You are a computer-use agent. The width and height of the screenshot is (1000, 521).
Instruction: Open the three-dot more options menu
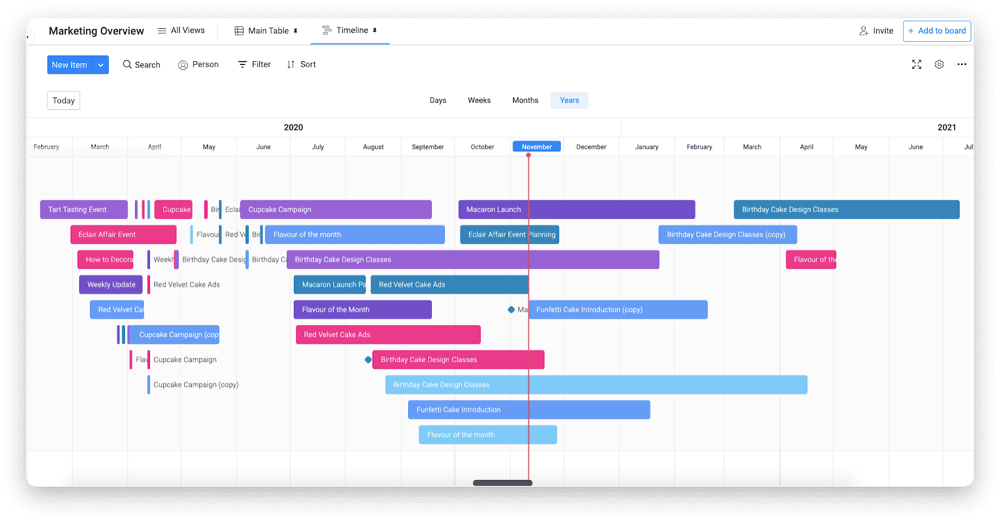[962, 64]
